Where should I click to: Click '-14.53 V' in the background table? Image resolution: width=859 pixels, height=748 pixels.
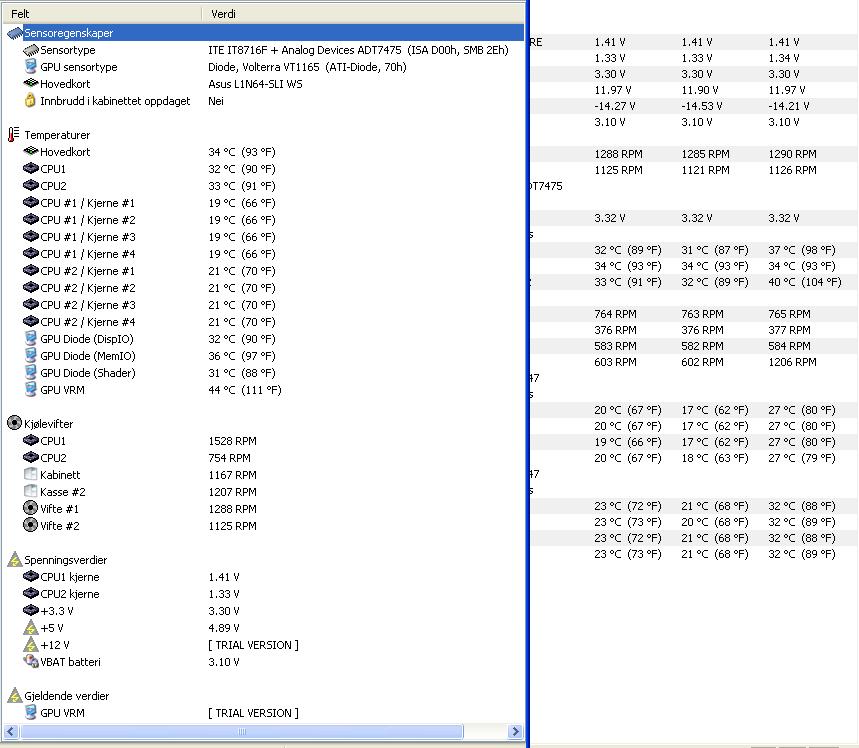(x=702, y=106)
